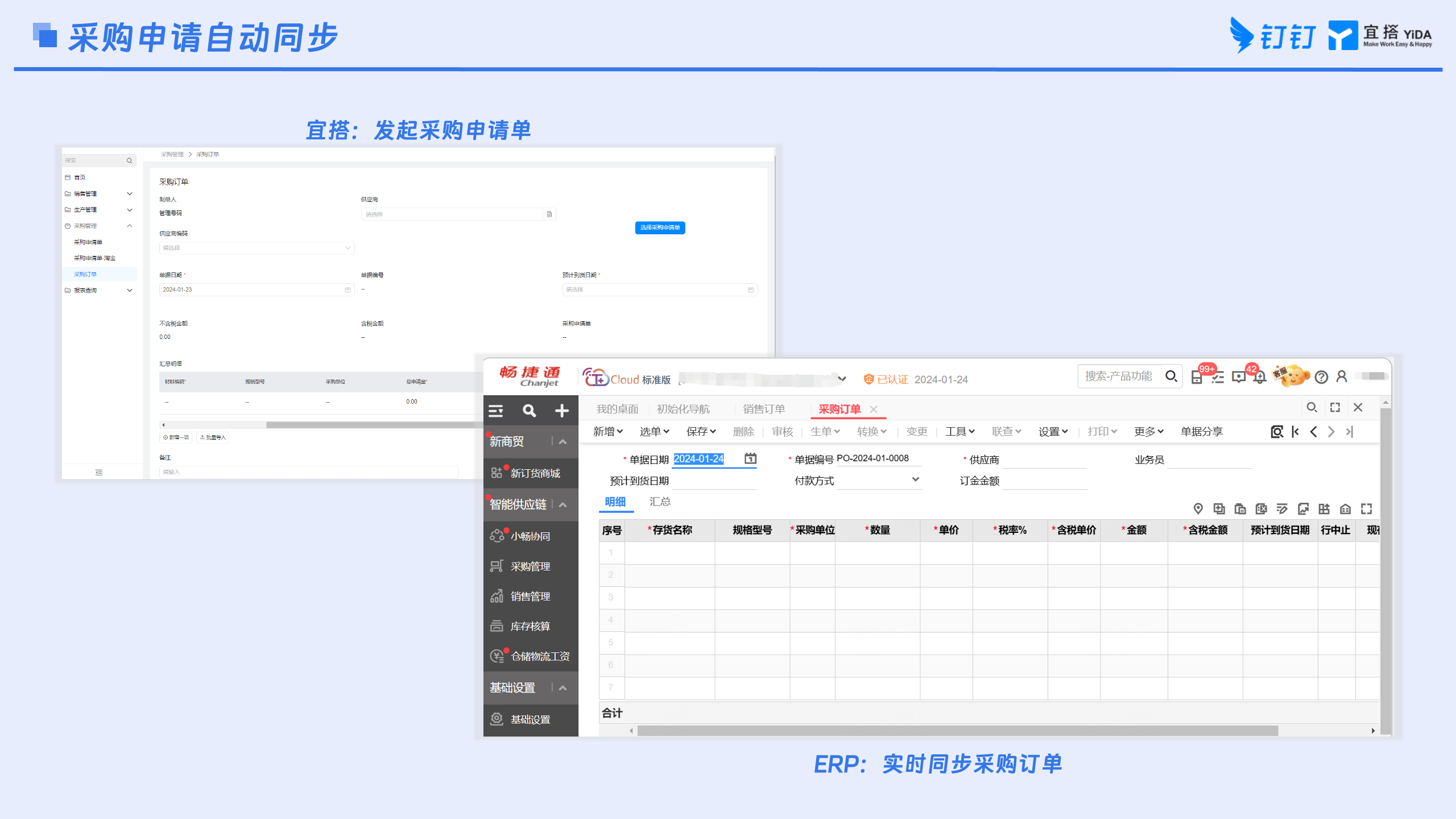1456x819 pixels.
Task: Click the magnifier in 搜索-产品功能 box
Action: [1170, 376]
